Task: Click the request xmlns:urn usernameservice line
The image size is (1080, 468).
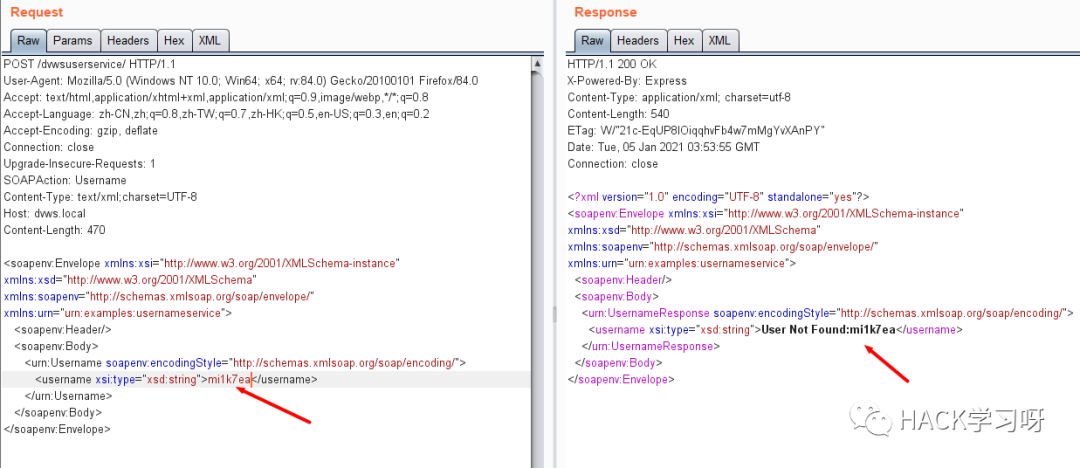Action: [x=118, y=313]
